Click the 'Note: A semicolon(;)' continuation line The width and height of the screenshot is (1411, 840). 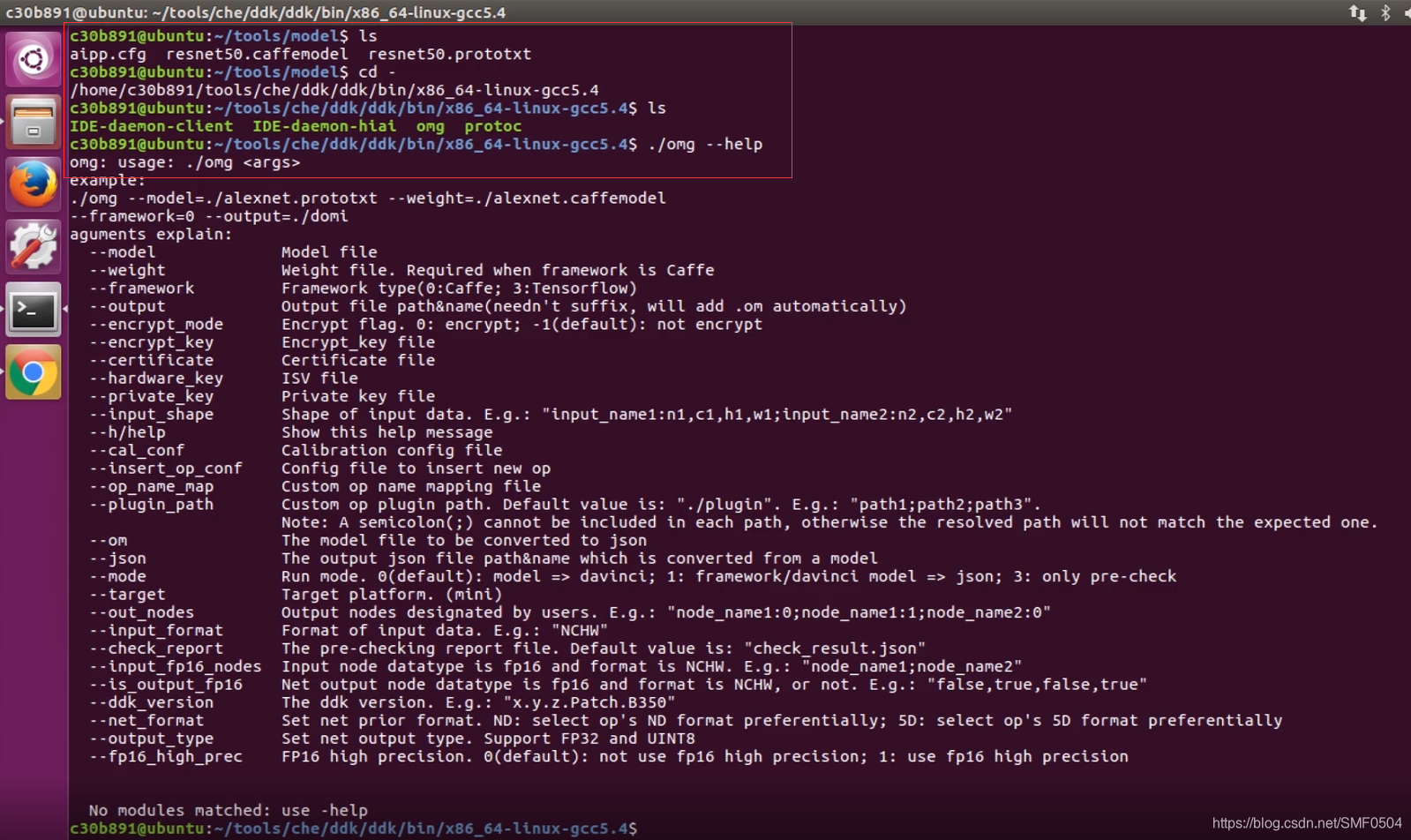coord(829,522)
